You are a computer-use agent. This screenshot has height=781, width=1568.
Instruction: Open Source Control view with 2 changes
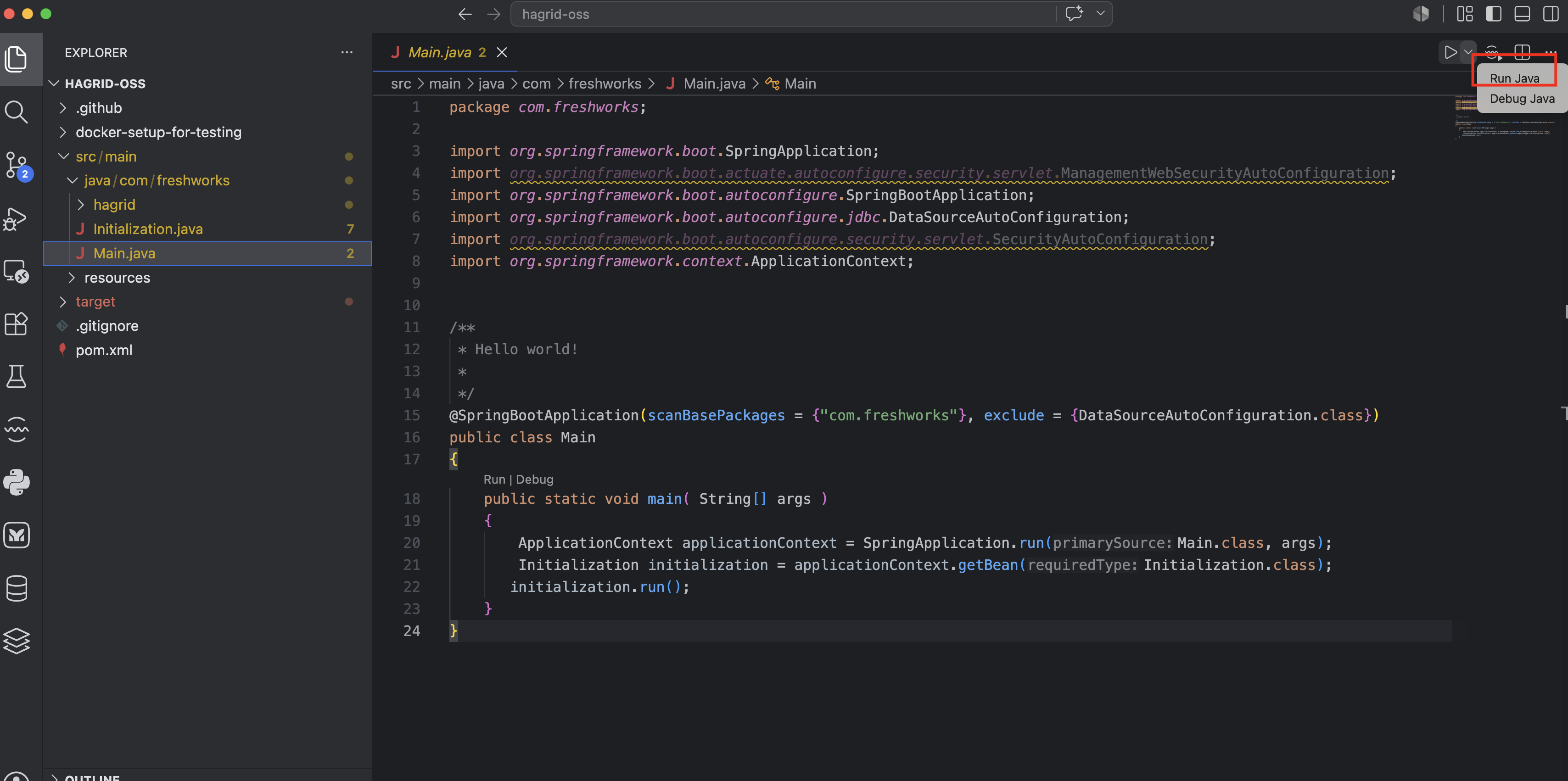coord(17,165)
